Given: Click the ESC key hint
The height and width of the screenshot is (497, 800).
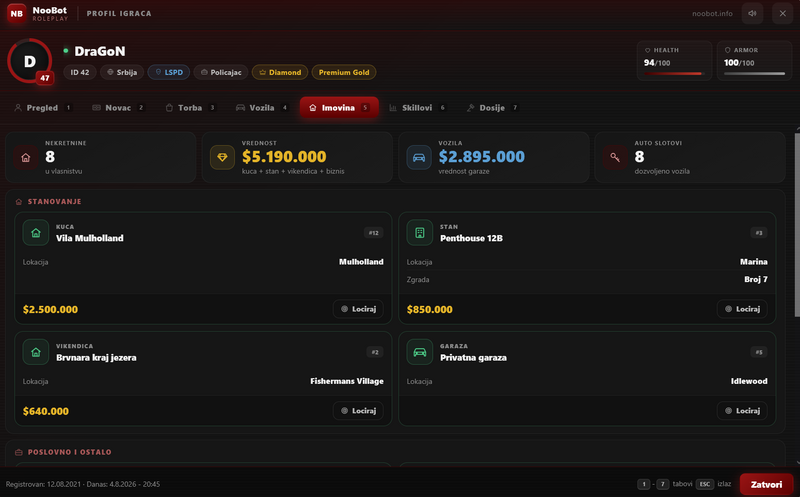Looking at the screenshot, I should click(x=705, y=484).
